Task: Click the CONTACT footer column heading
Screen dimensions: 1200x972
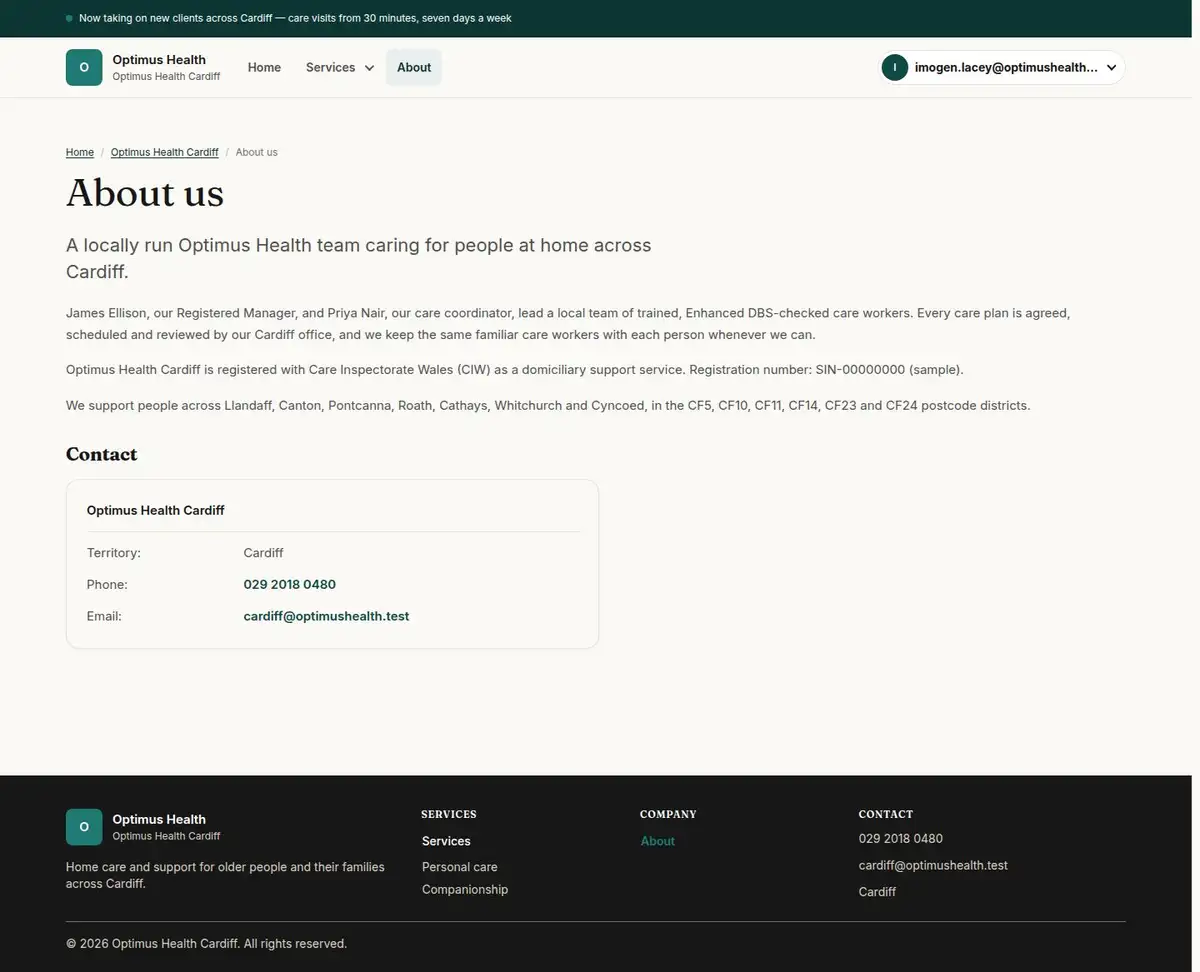Action: 886,814
